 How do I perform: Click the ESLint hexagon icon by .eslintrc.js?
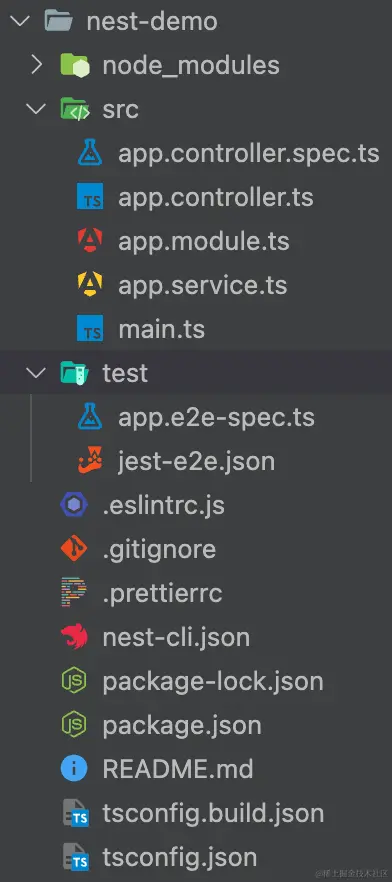tap(74, 505)
